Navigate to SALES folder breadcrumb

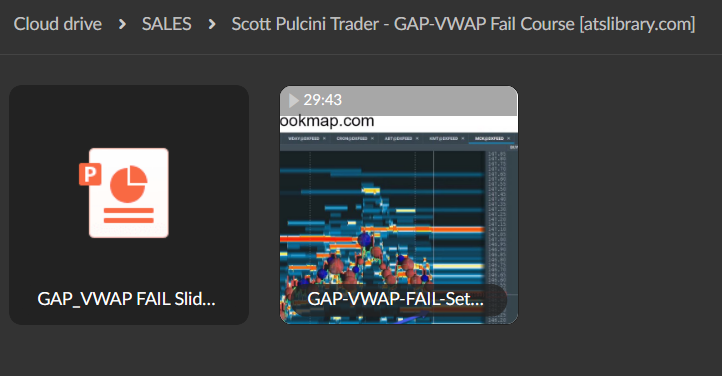tap(167, 24)
